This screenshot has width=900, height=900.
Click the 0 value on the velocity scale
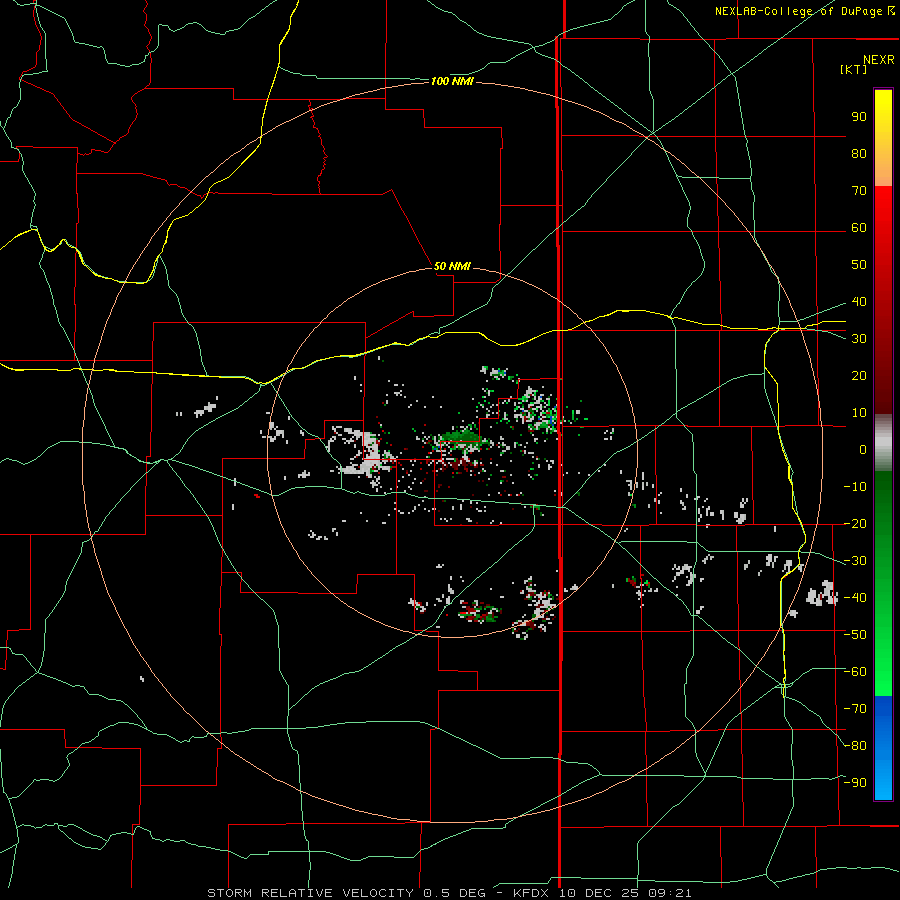pyautogui.click(x=863, y=449)
